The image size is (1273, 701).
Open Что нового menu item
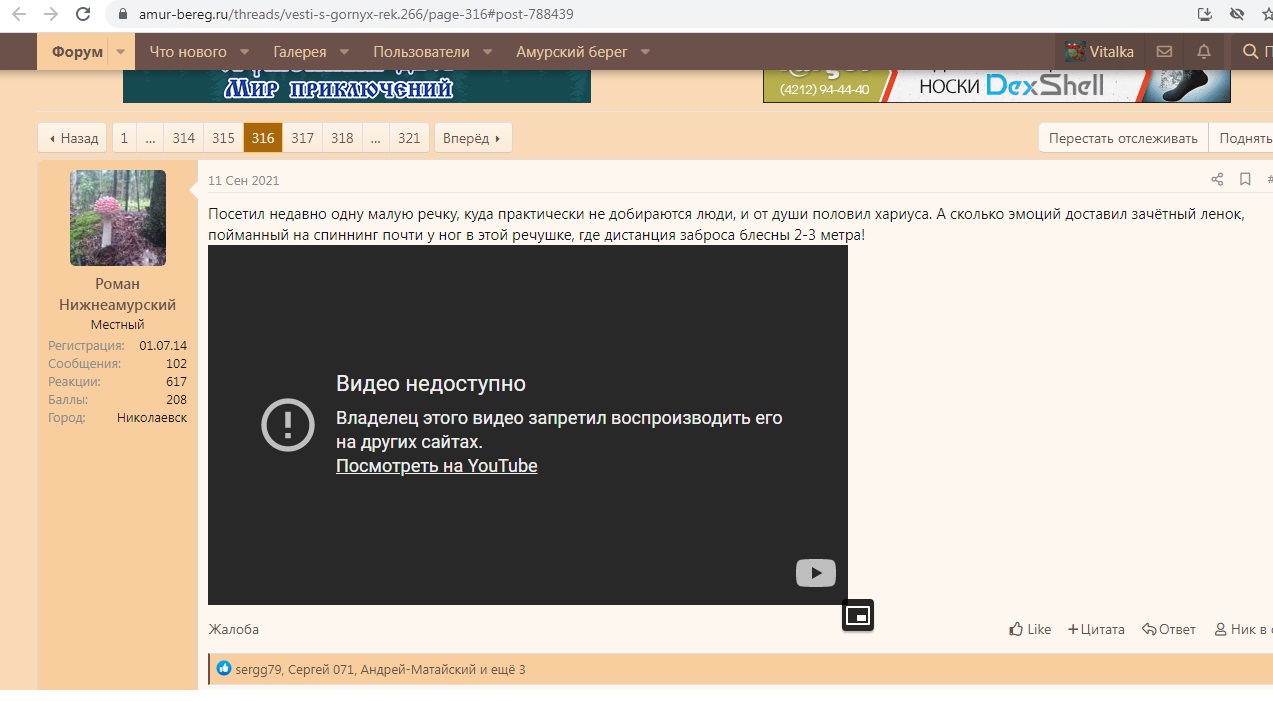188,52
